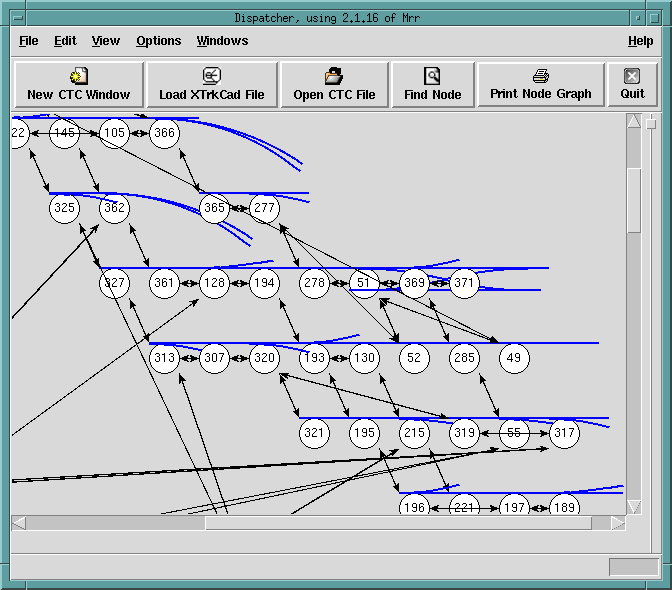
Task: Select node 221 in the graph
Action: pyautogui.click(x=464, y=505)
